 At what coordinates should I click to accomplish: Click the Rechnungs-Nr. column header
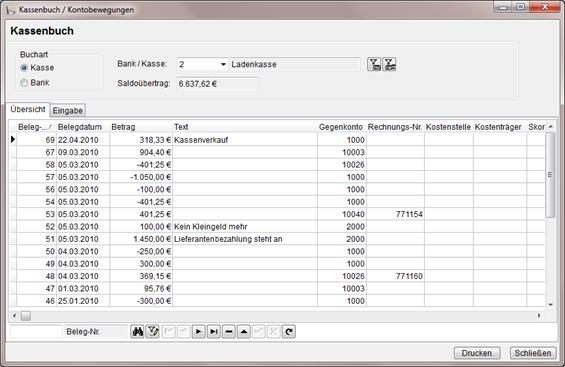[x=395, y=127]
